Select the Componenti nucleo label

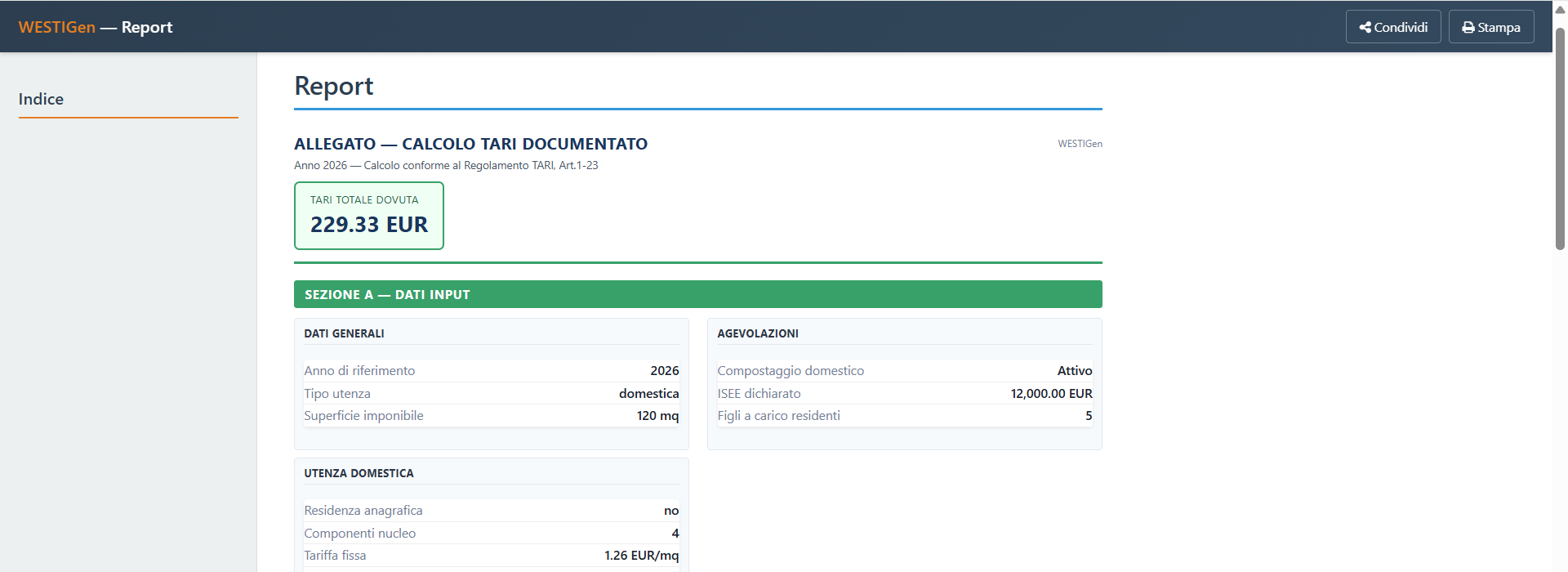click(x=360, y=534)
